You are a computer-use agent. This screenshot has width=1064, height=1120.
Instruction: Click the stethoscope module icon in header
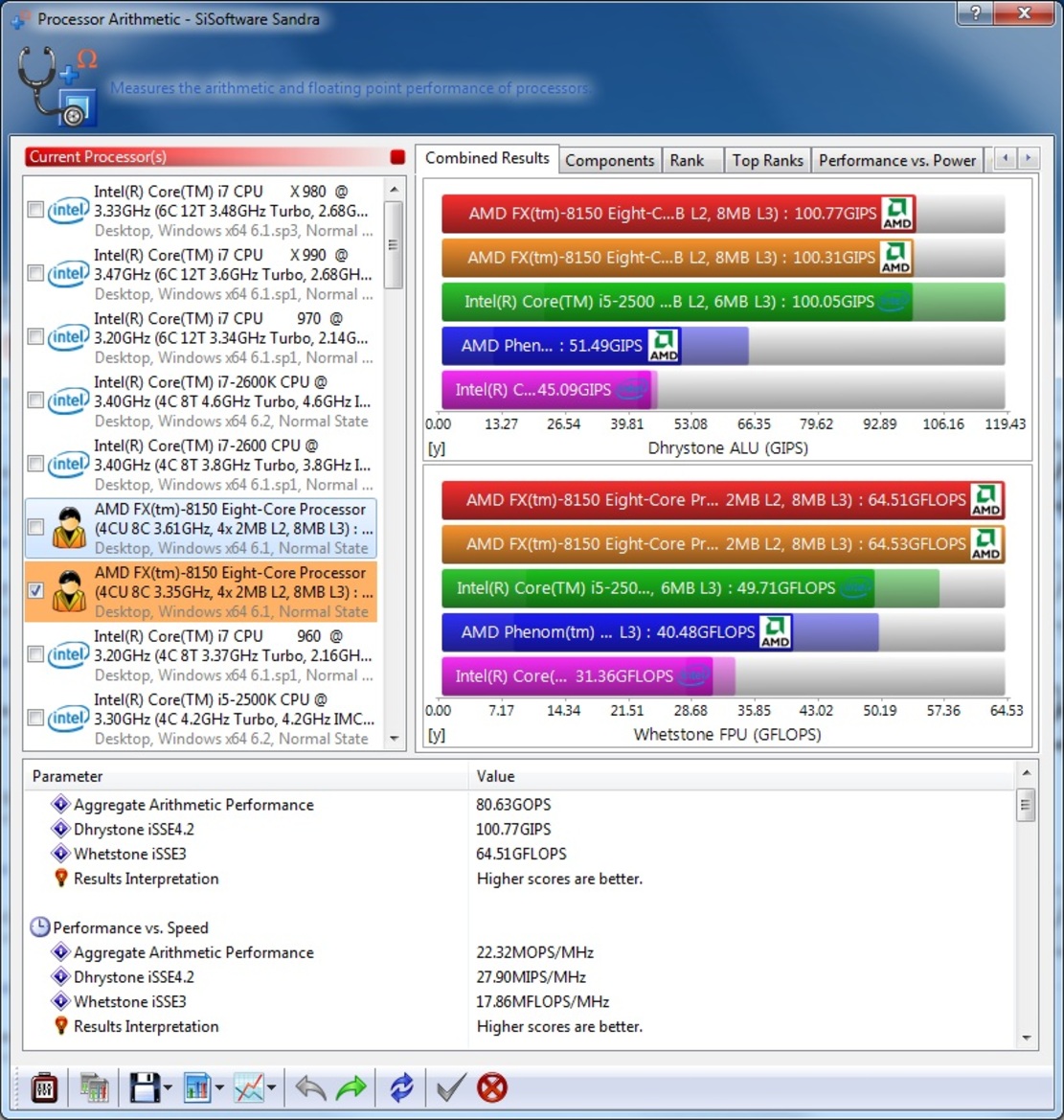57,85
